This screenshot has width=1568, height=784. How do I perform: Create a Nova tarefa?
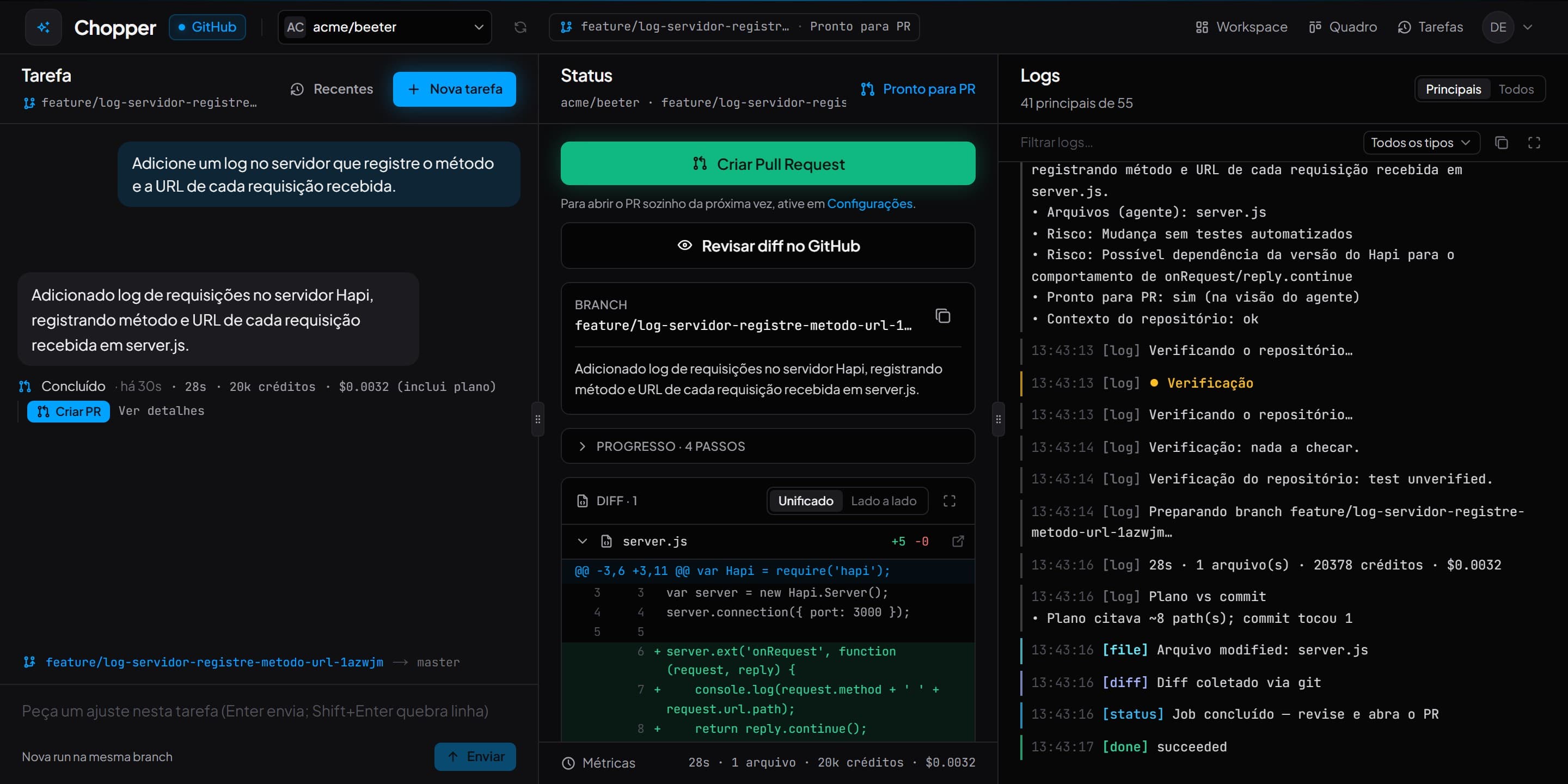454,89
